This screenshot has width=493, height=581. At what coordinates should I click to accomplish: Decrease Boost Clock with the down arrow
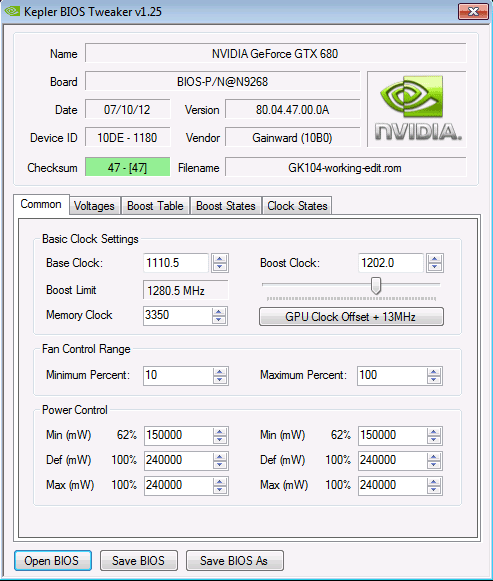click(x=434, y=267)
